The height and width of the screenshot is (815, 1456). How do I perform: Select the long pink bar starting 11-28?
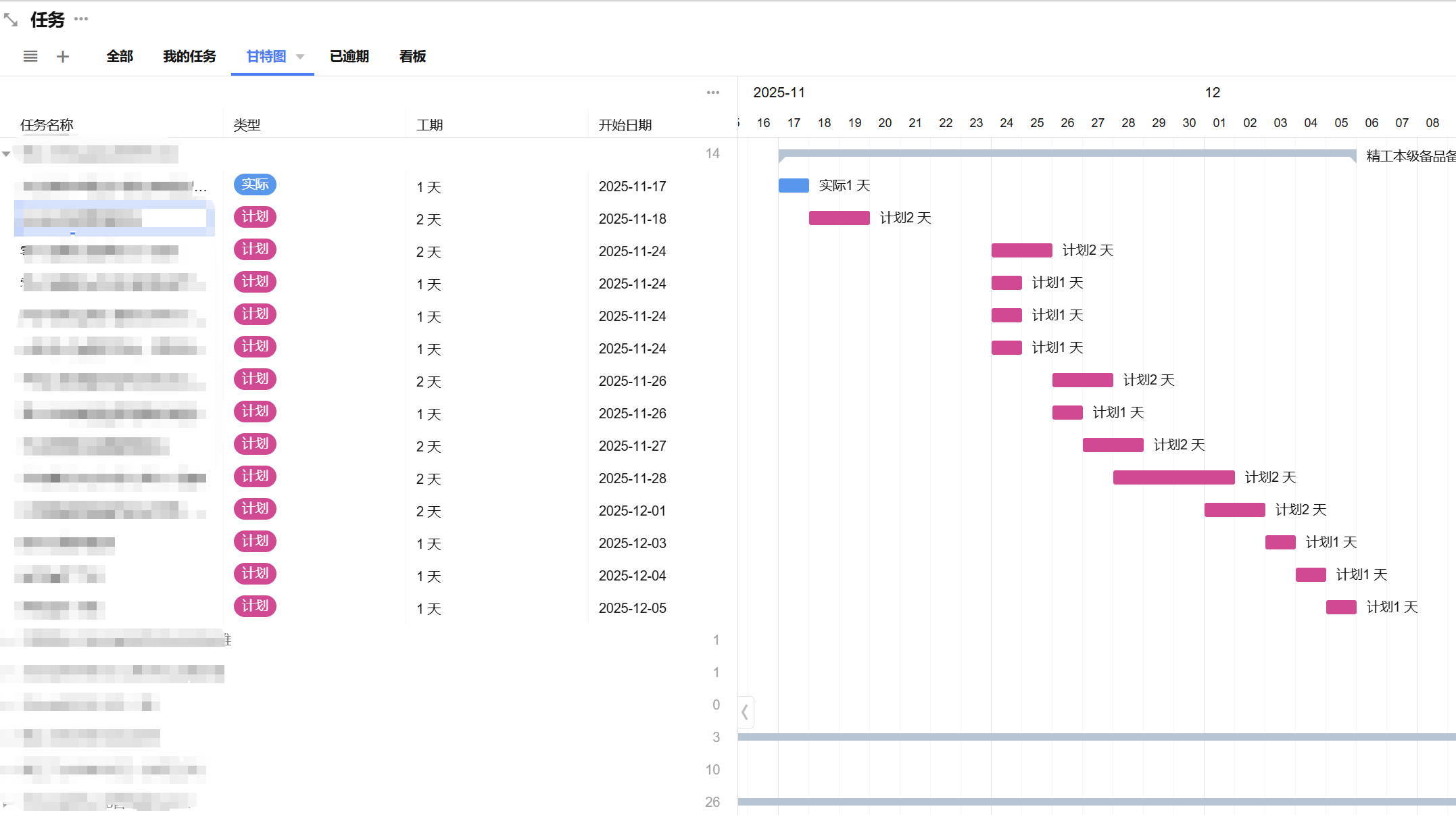pos(1173,478)
